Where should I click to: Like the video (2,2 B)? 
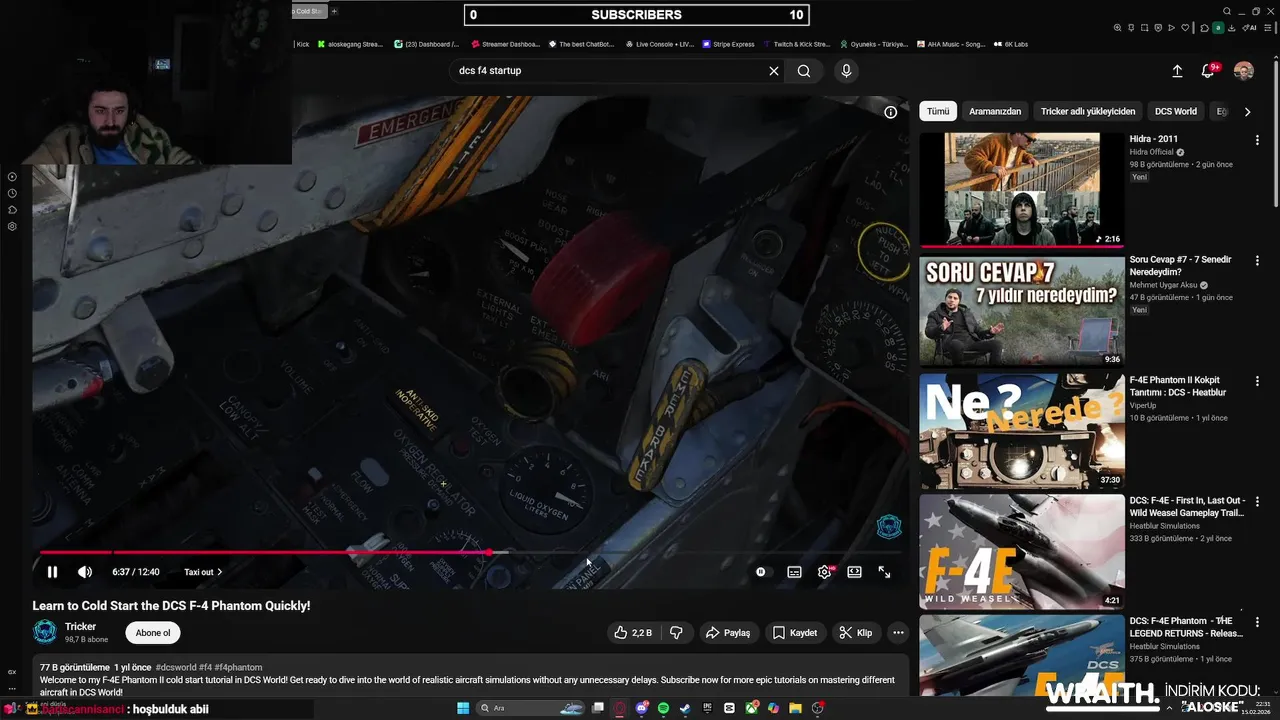[633, 633]
